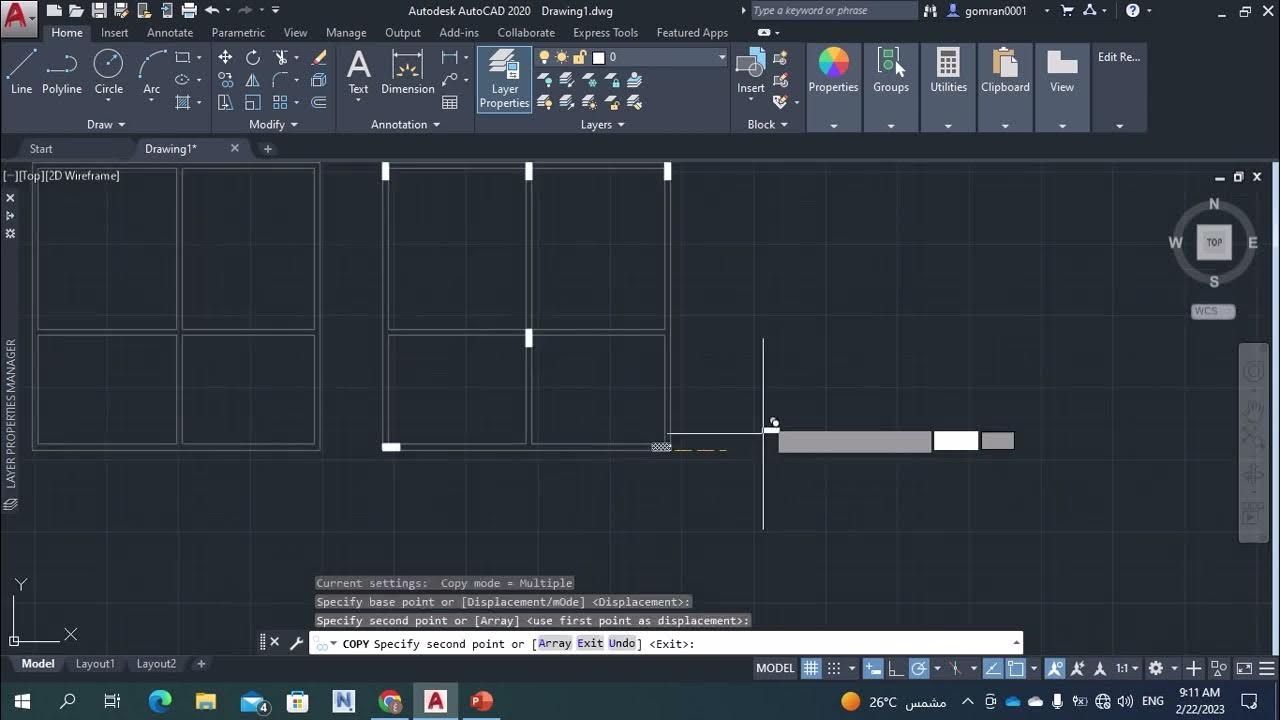
Task: Open the rectangle tool dropdown arrow
Action: click(199, 58)
